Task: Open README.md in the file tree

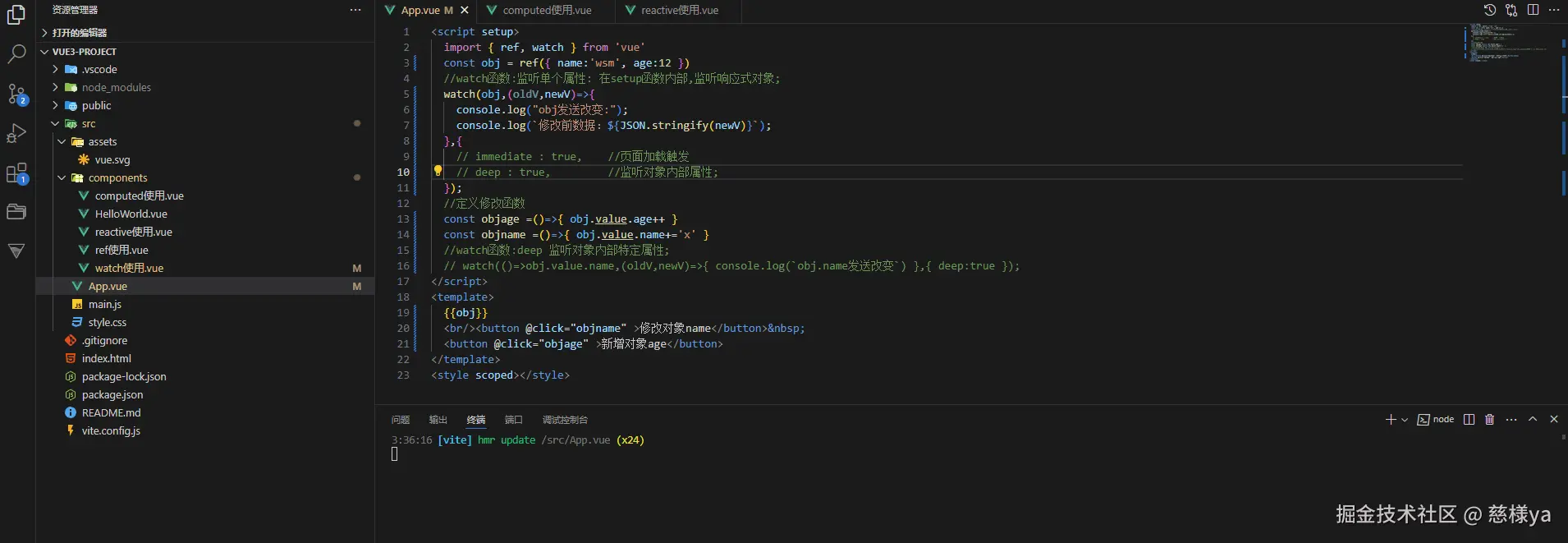Action: pos(205,413)
